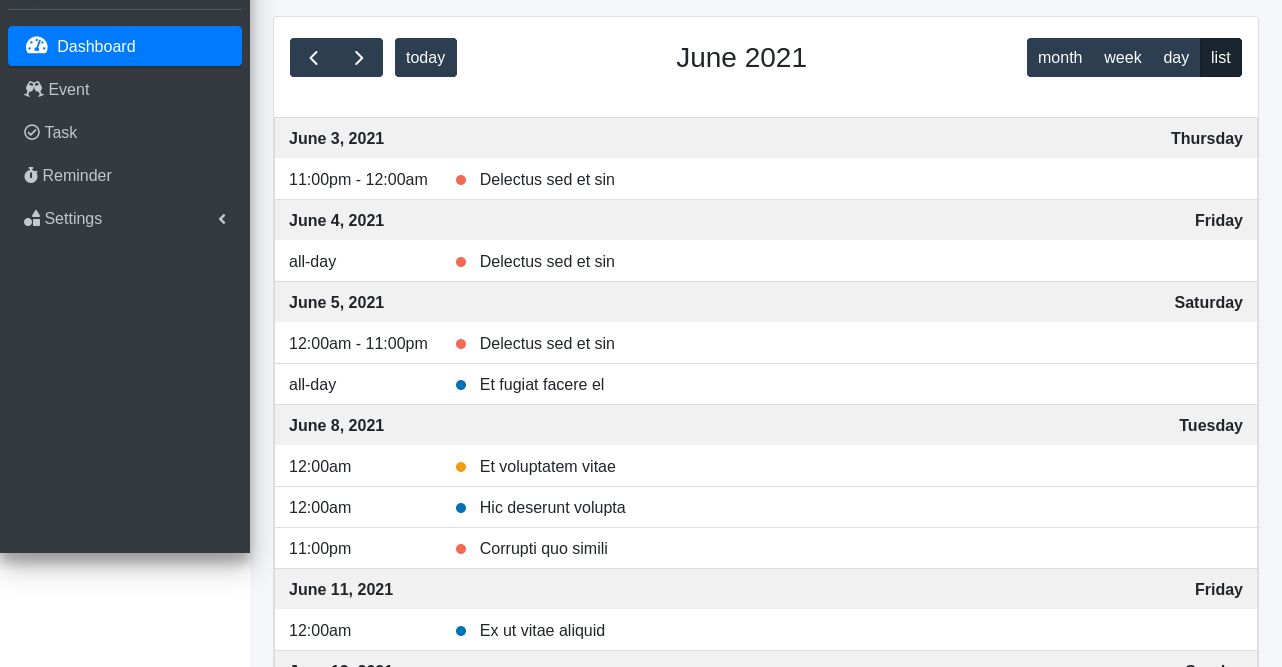Click the Settings shapes icon
Screen dimensions: 1282x667
click(32, 218)
